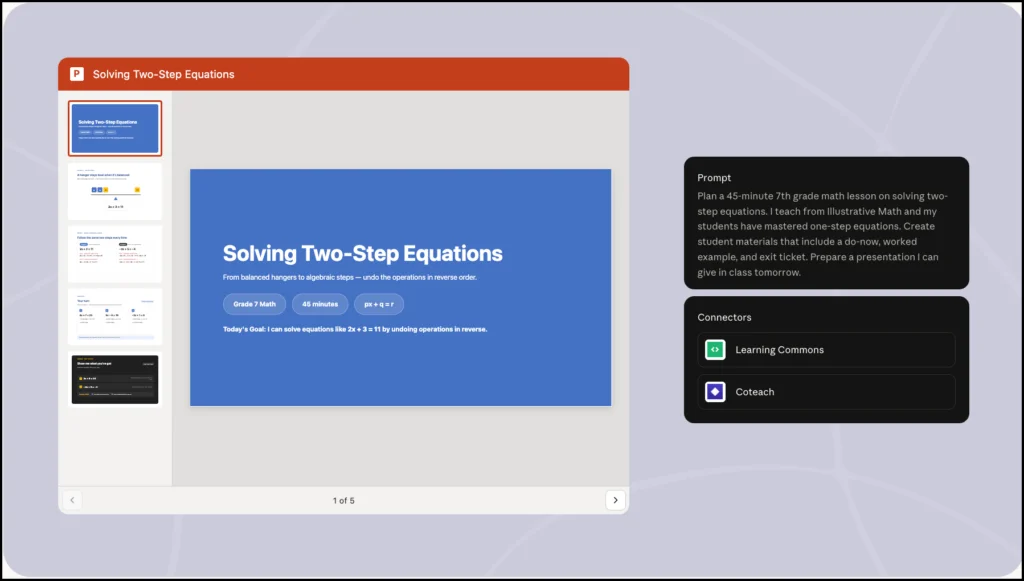
Task: Click the 45 minutes pill
Action: [x=320, y=304]
